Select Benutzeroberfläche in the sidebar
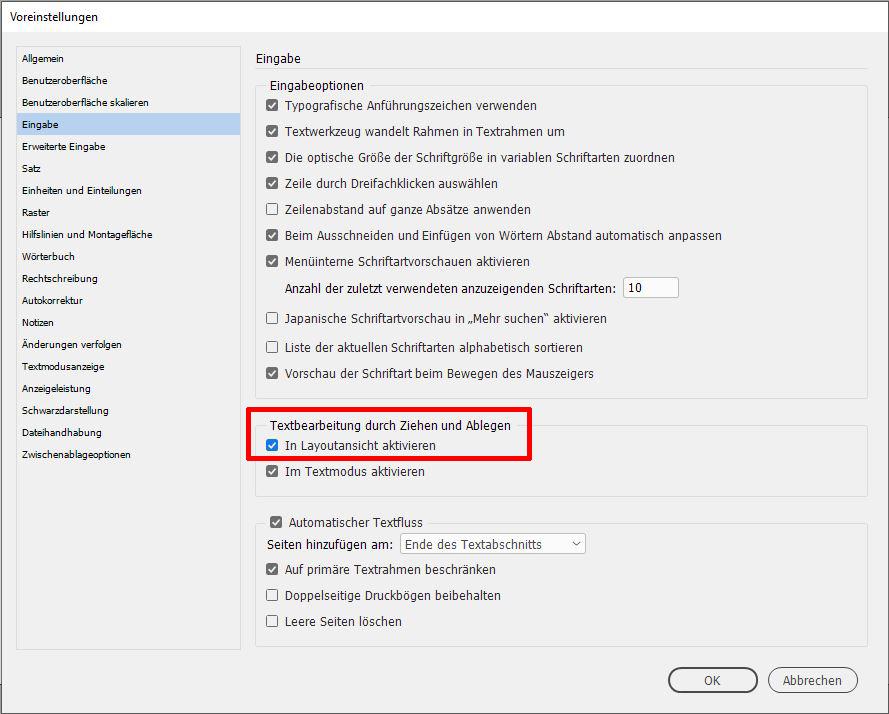This screenshot has width=889, height=714. click(64, 81)
